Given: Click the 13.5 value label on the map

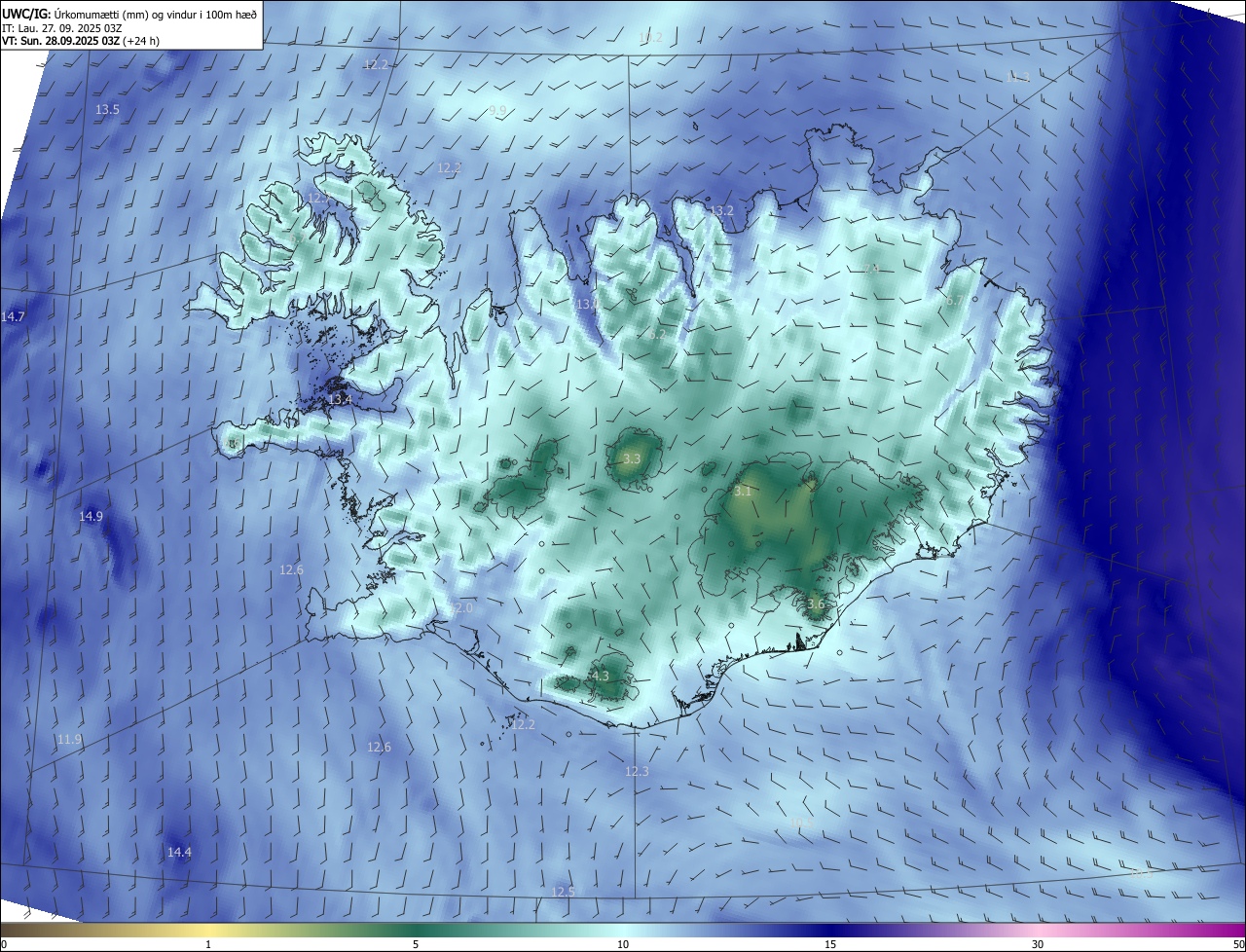Looking at the screenshot, I should pos(107,110).
